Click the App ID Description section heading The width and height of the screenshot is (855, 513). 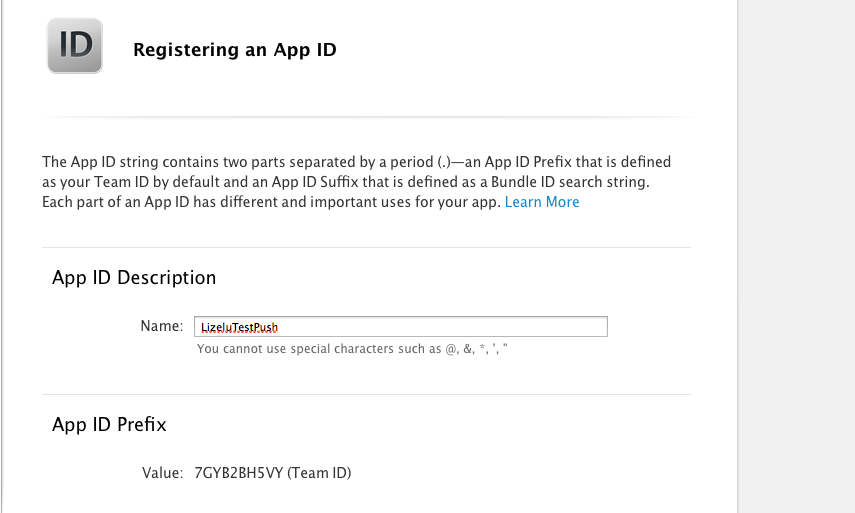134,277
